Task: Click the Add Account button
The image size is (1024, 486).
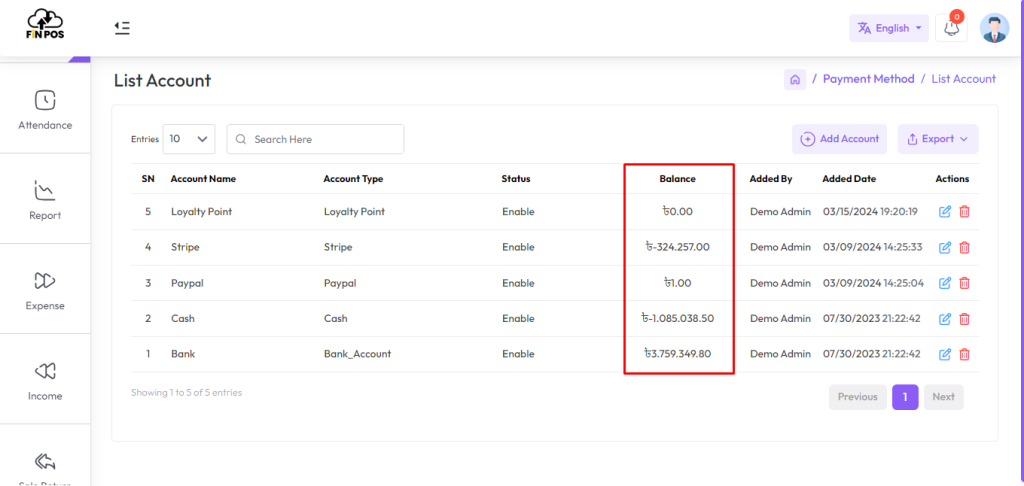Action: 839,139
